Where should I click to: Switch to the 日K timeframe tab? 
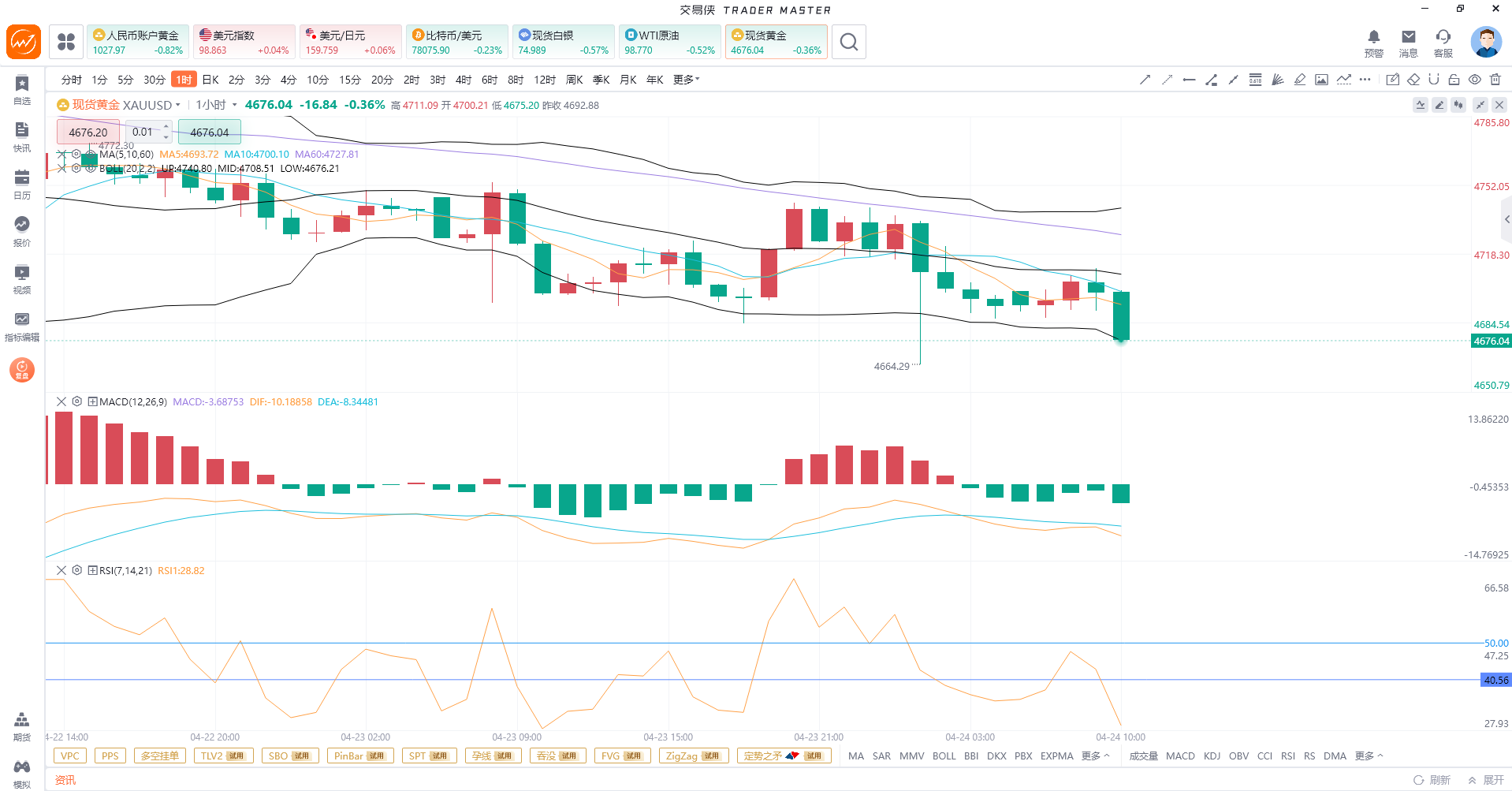pyautogui.click(x=210, y=80)
